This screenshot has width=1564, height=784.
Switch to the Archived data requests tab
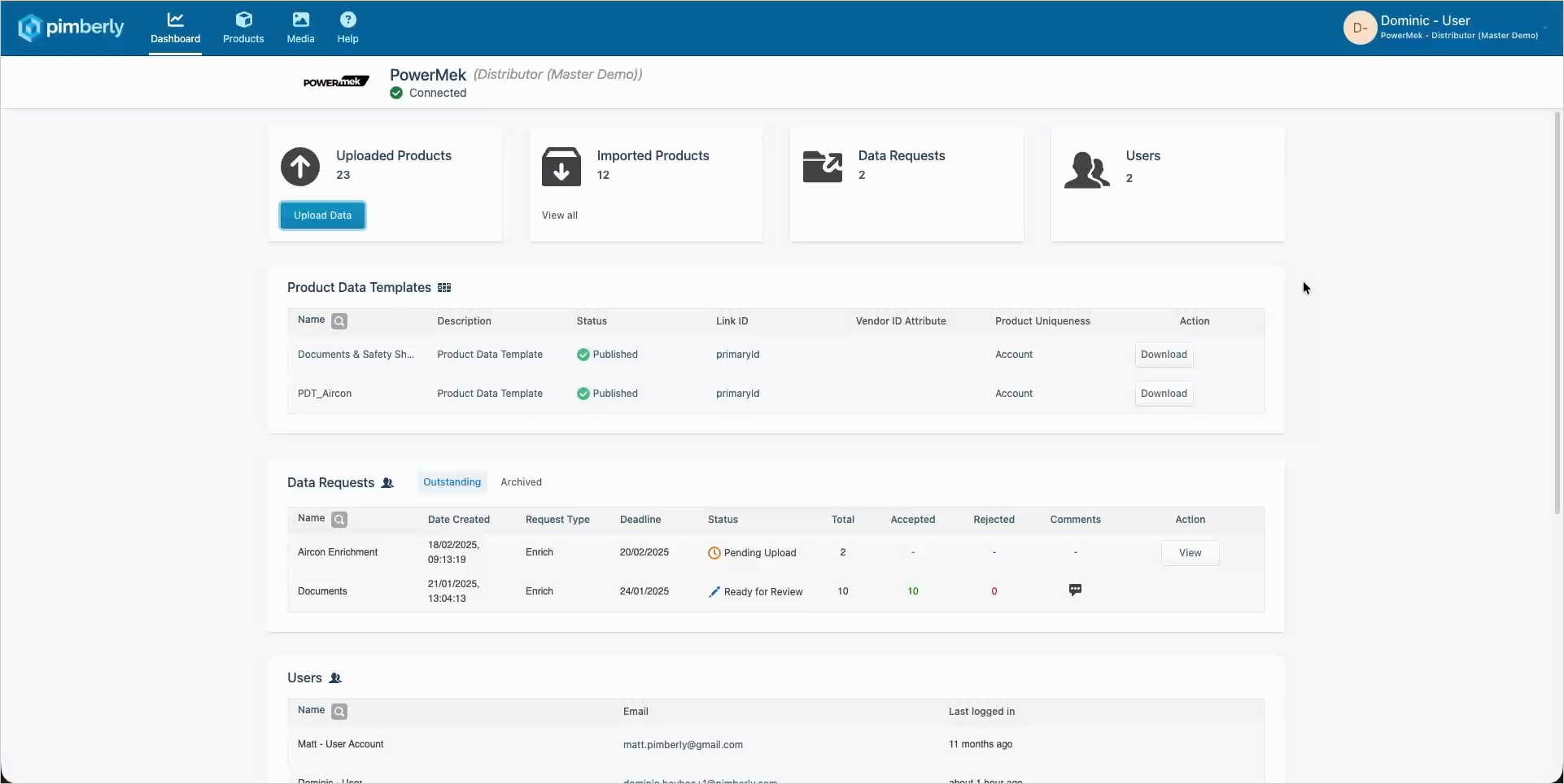tap(521, 482)
